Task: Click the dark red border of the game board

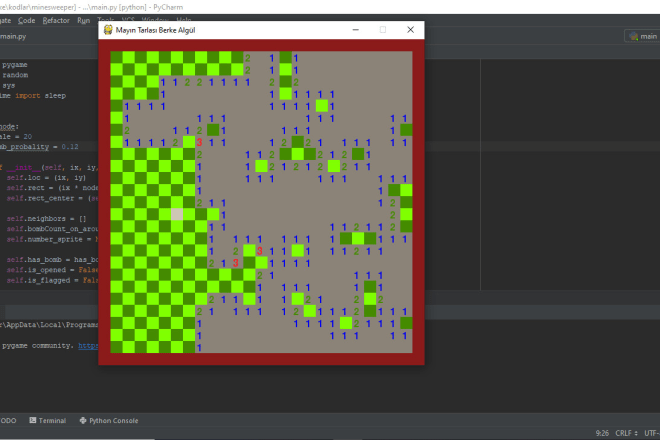Action: [x=104, y=200]
